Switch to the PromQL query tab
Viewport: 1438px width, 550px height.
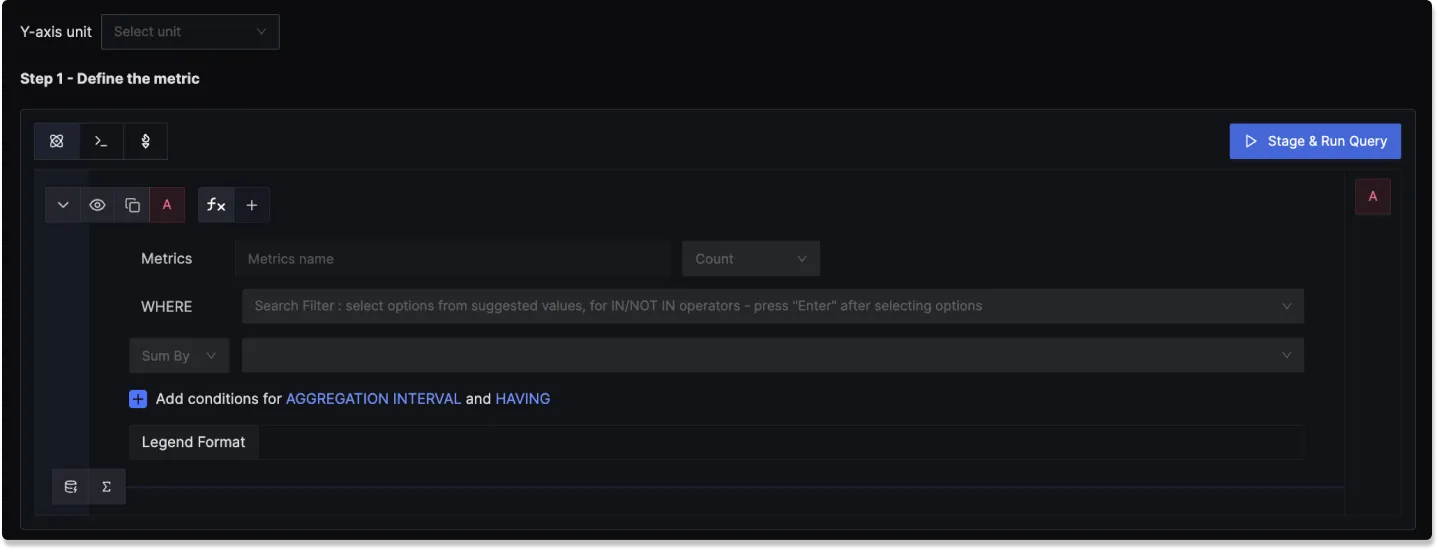coord(145,141)
